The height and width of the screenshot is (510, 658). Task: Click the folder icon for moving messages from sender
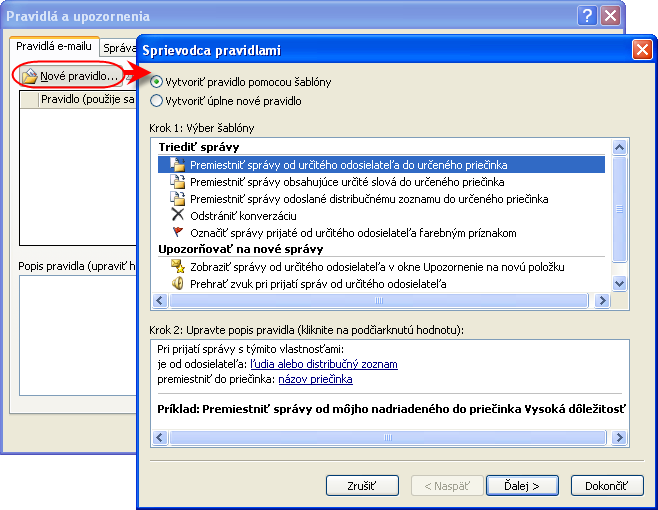click(178, 165)
